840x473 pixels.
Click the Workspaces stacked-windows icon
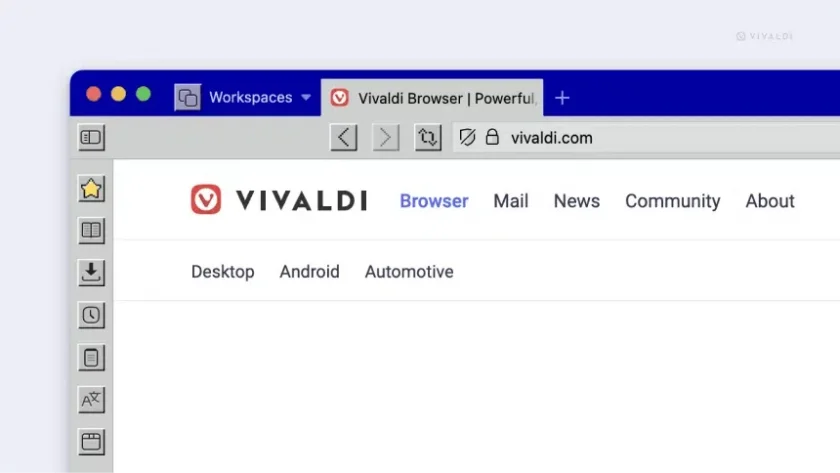[188, 97]
